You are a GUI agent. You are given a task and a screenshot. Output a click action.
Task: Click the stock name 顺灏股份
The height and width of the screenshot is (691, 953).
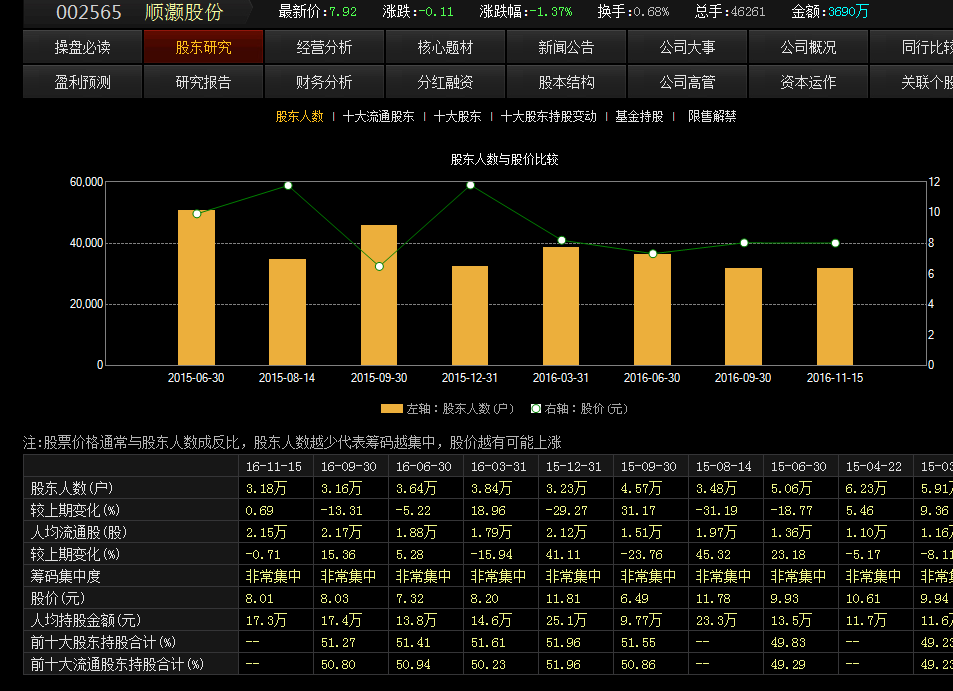184,12
